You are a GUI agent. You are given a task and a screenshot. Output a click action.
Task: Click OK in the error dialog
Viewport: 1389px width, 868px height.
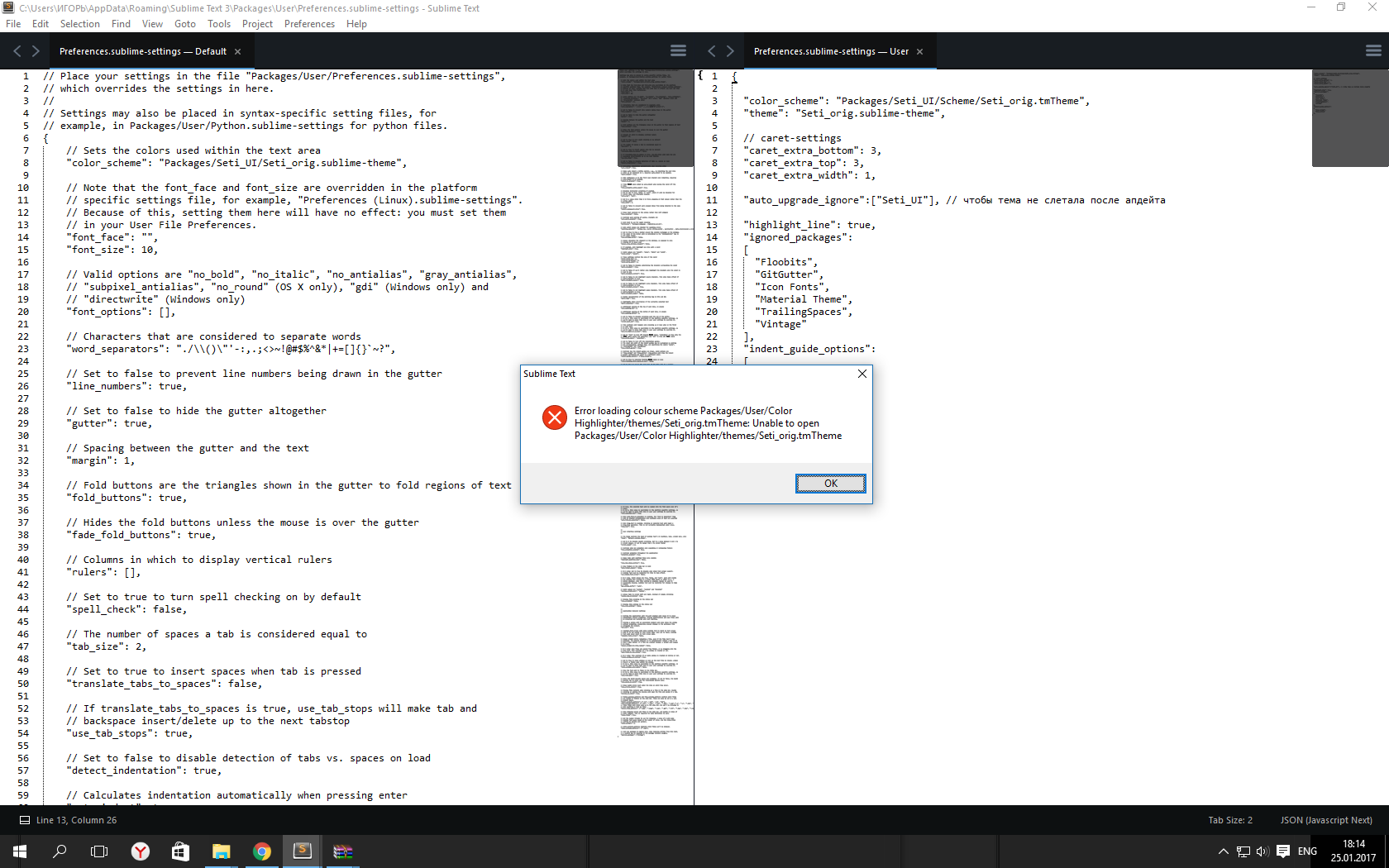(830, 484)
